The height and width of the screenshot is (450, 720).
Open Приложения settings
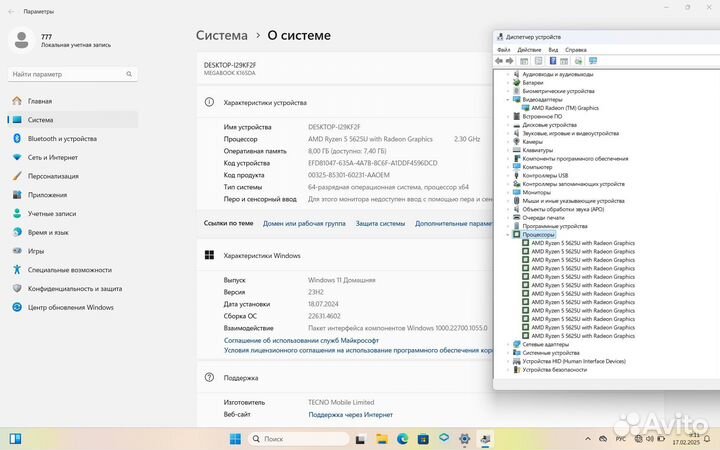click(x=73, y=195)
